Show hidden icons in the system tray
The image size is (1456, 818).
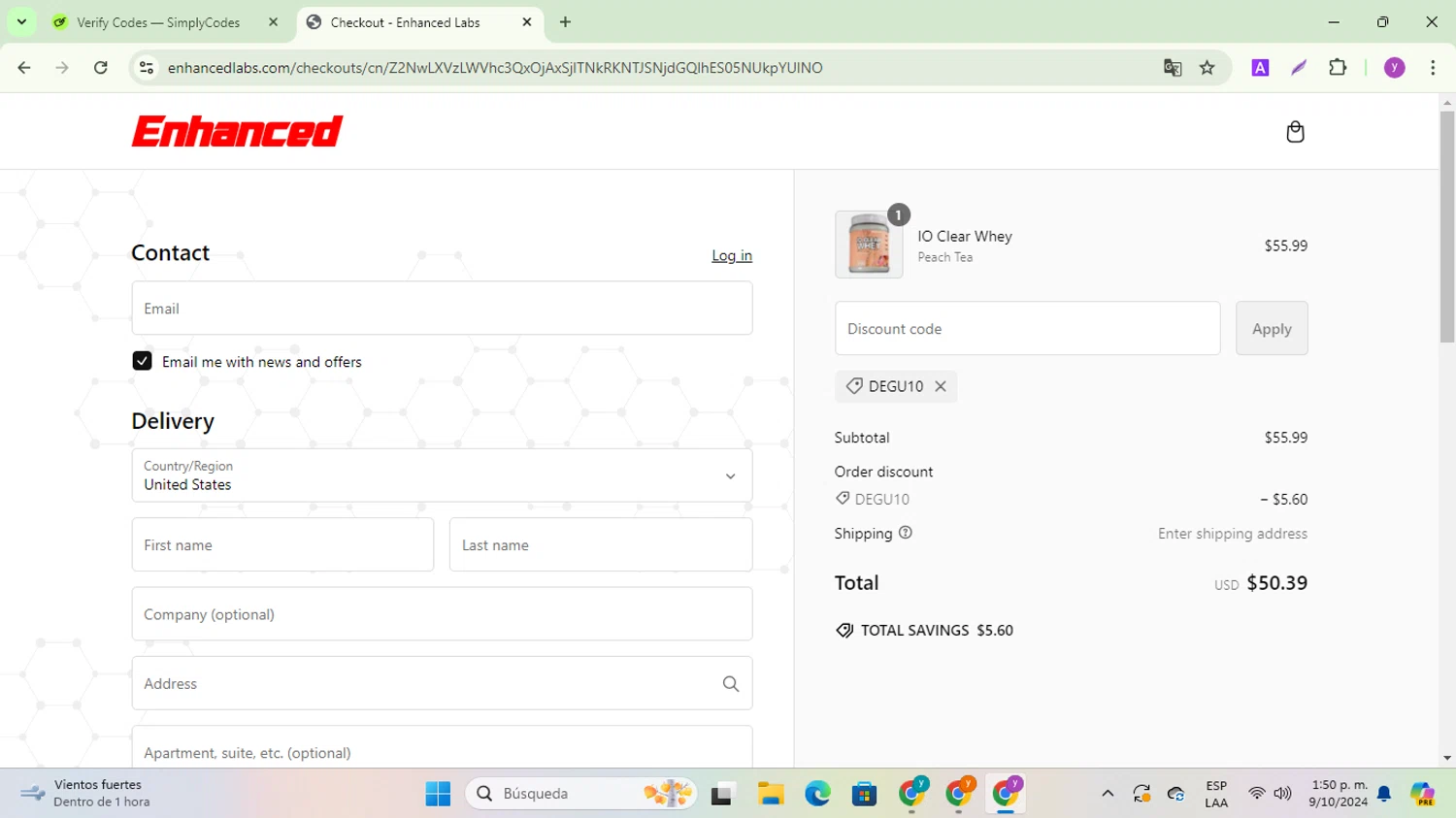coord(1108,794)
